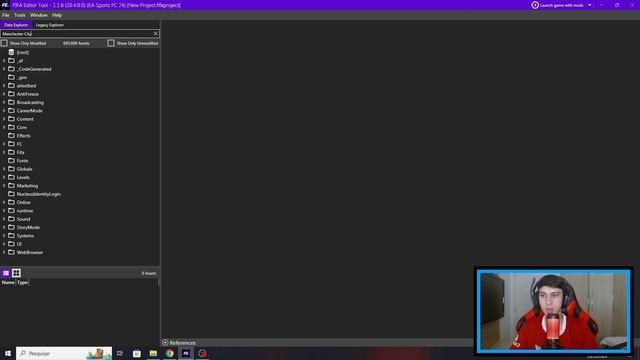Clear the Manchester City search text
Image resolution: width=640 pixels, height=360 pixels.
coord(156,33)
